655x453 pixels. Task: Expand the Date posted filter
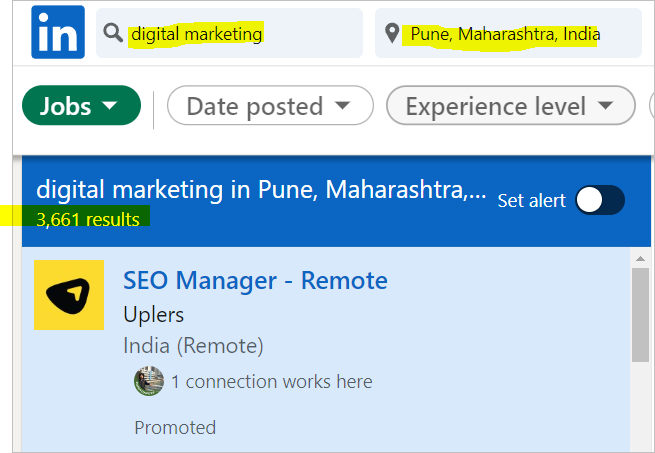270,105
